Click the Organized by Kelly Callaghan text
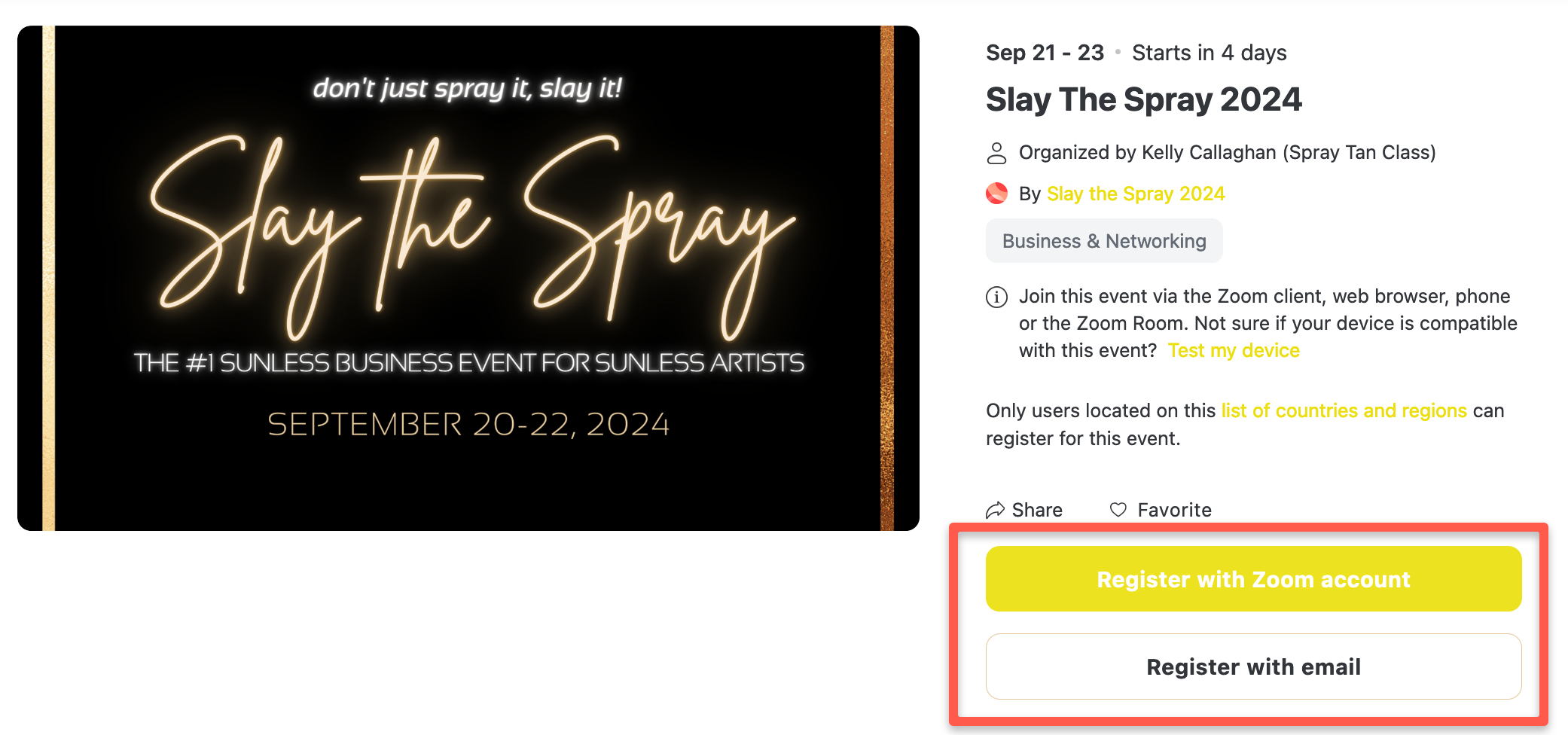 tap(1227, 153)
